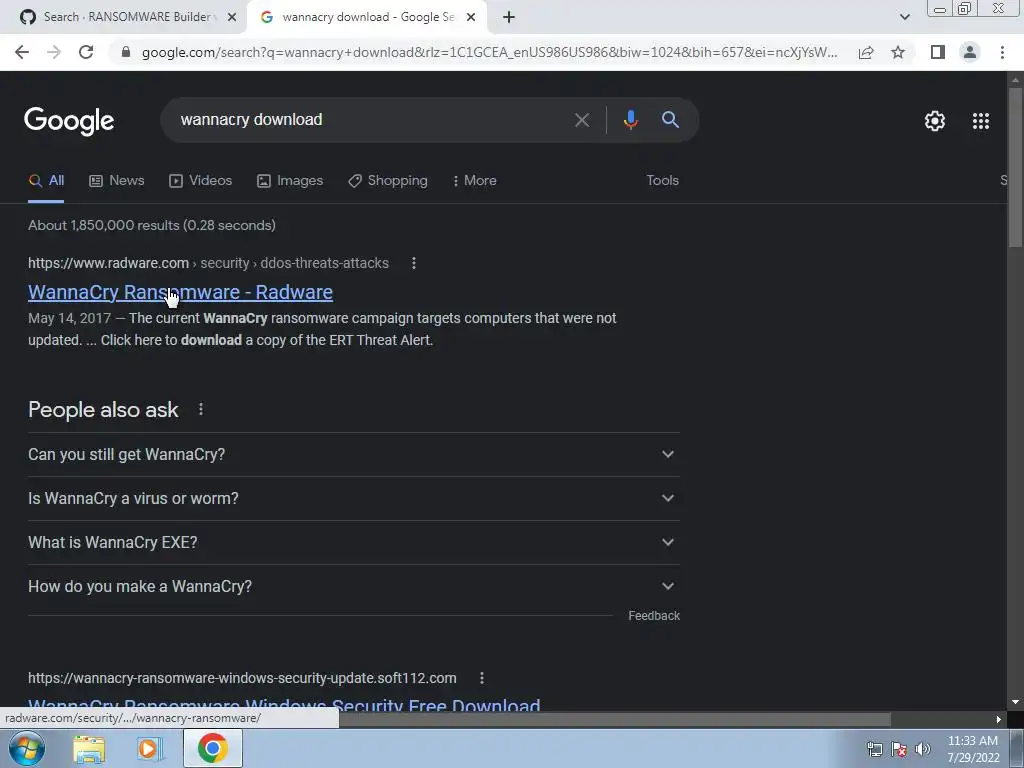The image size is (1024, 768).
Task: Click the scroll down arrow
Action: tap(1015, 703)
